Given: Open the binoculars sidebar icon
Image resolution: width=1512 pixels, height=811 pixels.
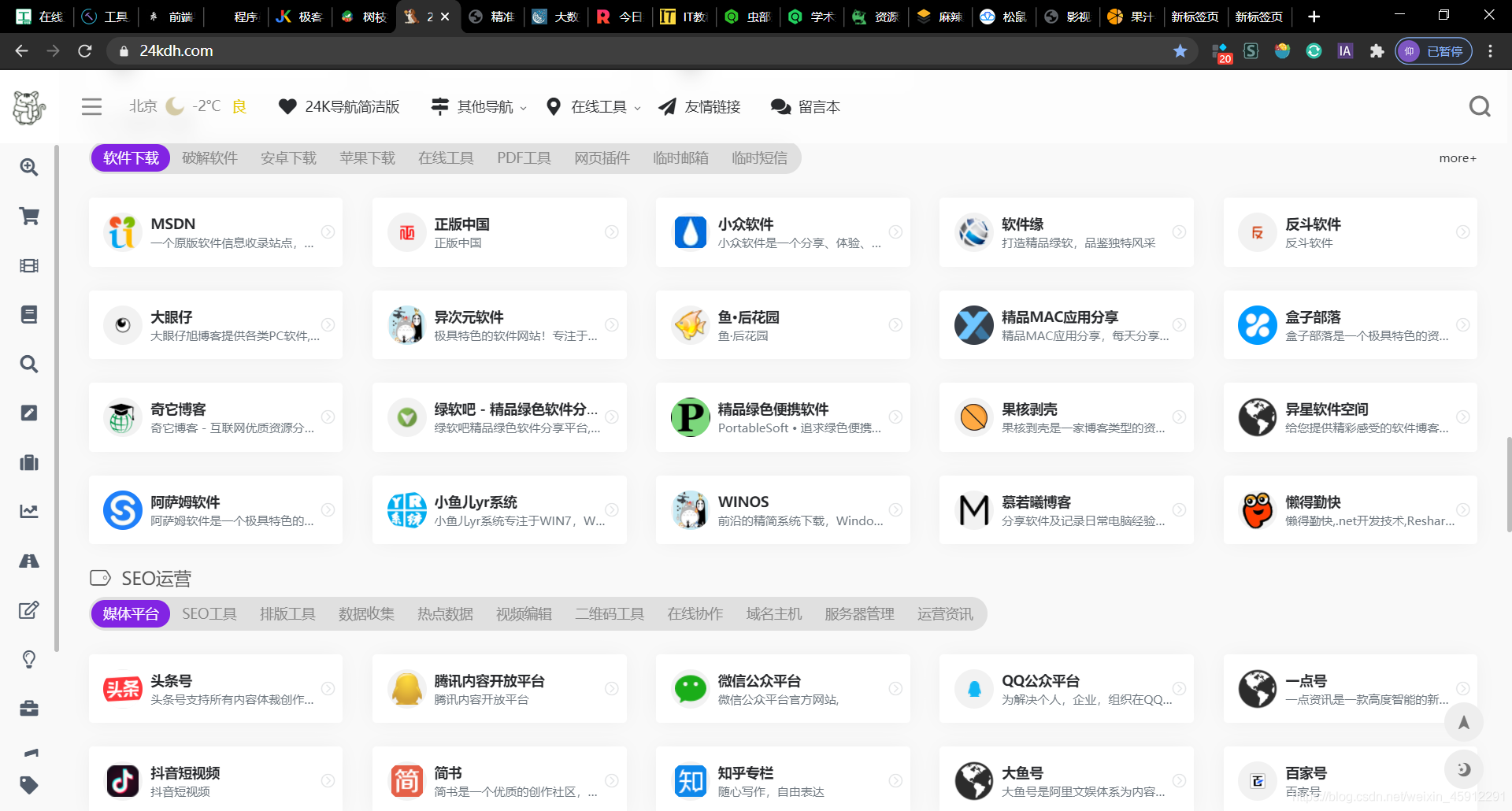Looking at the screenshot, I should 29,561.
